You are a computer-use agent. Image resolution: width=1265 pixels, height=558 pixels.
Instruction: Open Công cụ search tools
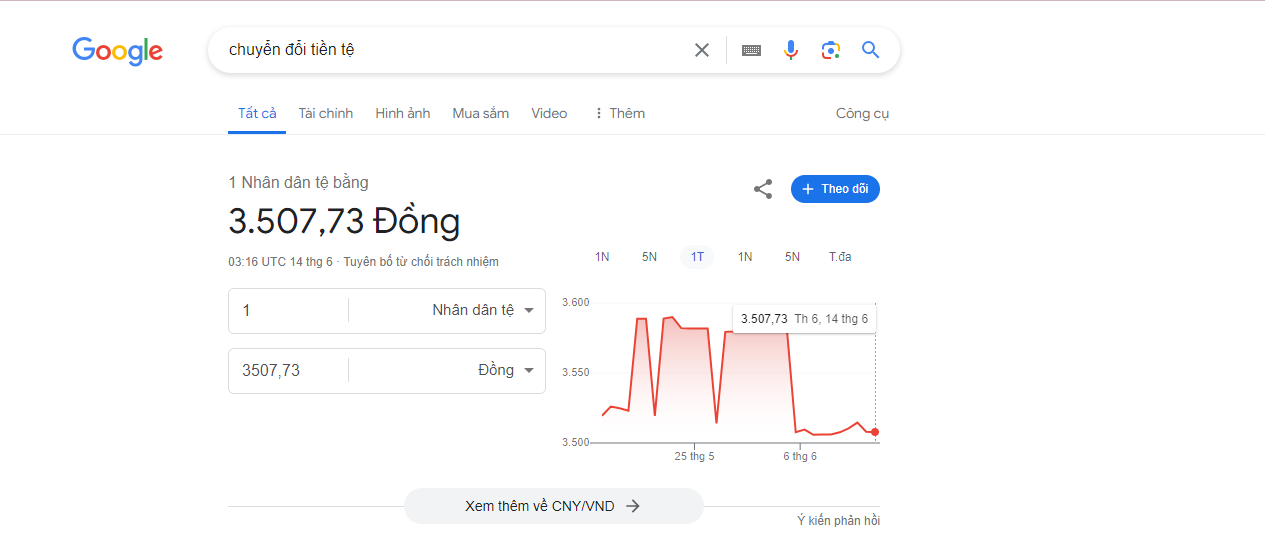862,113
